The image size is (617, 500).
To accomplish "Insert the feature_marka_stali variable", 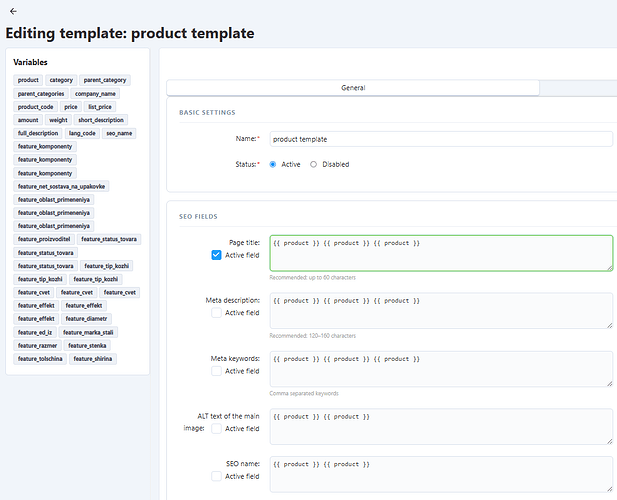I will pos(88,332).
